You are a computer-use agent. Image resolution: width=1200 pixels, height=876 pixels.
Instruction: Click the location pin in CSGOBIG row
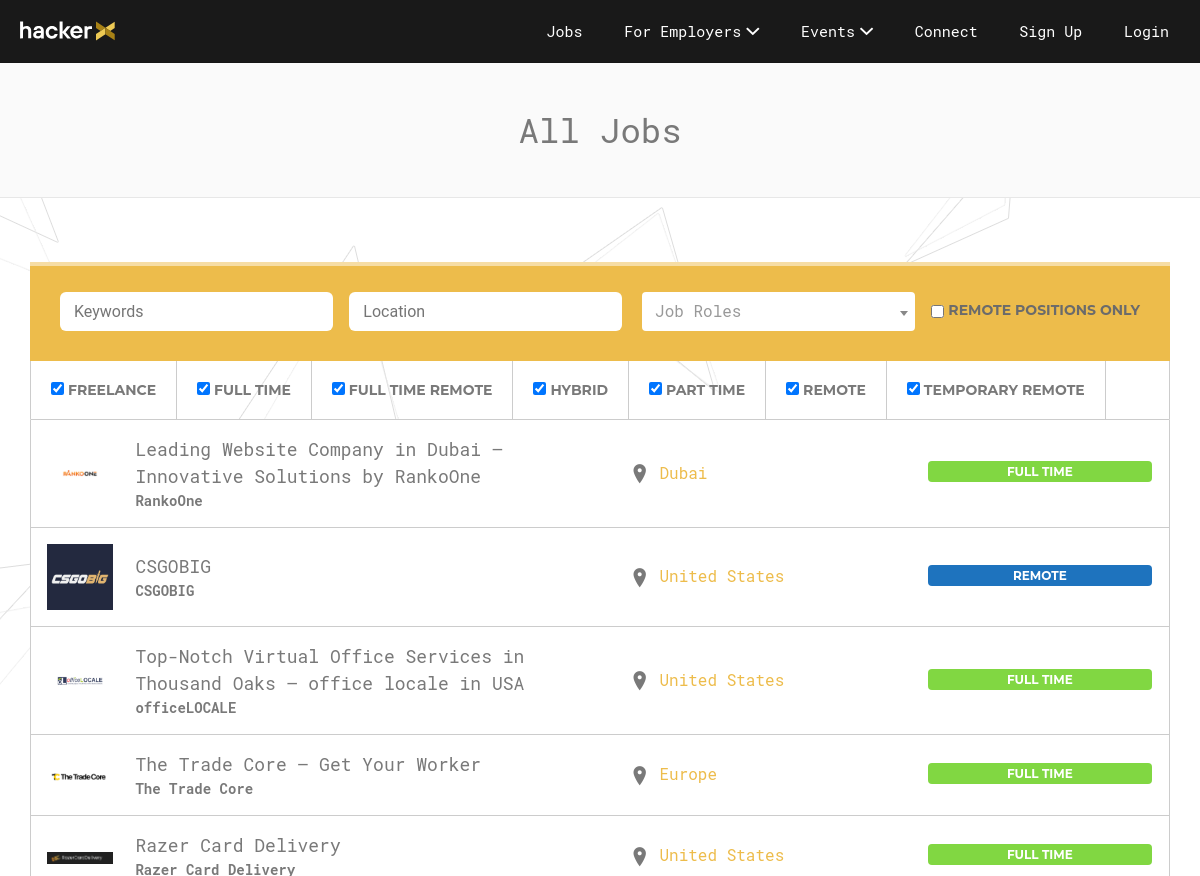coord(640,578)
